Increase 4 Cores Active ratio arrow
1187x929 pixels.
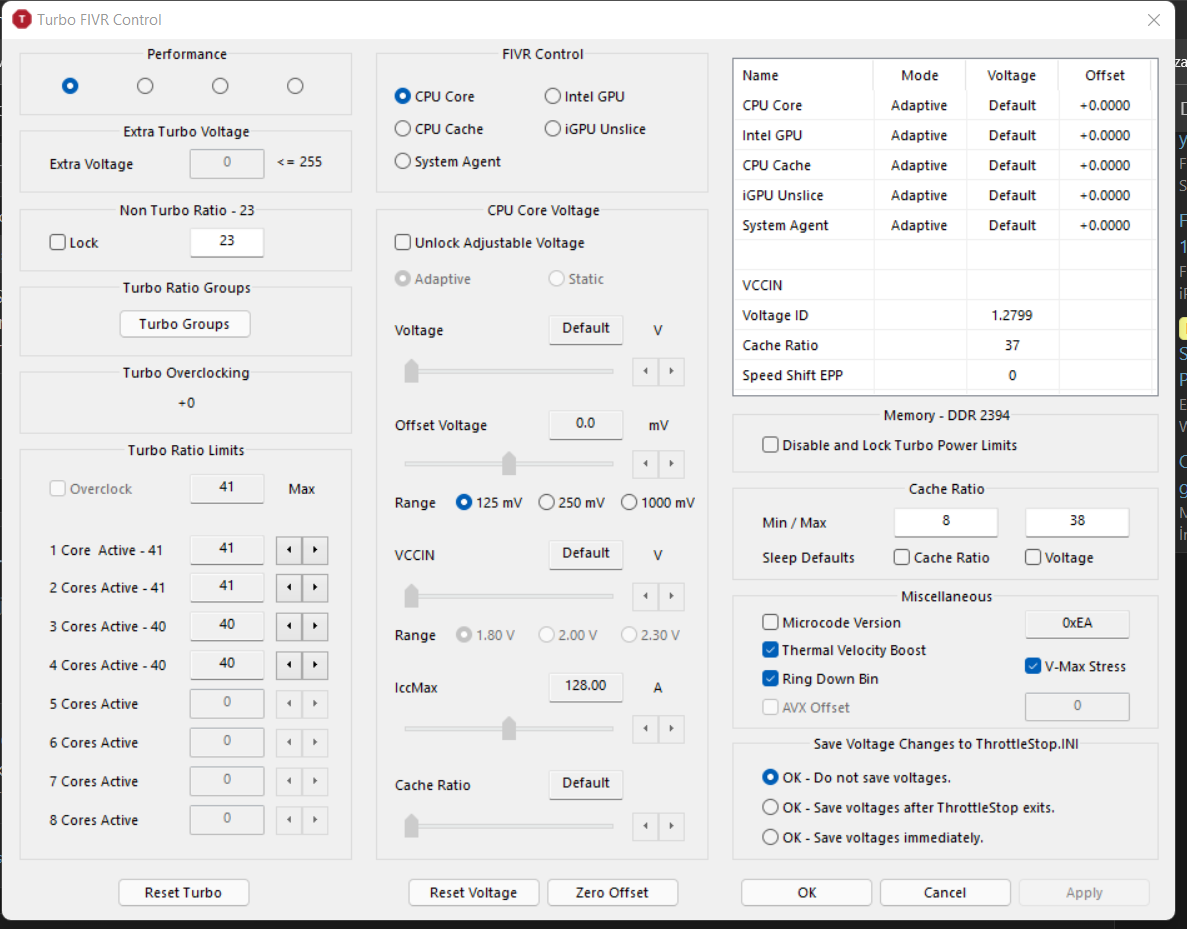(315, 665)
